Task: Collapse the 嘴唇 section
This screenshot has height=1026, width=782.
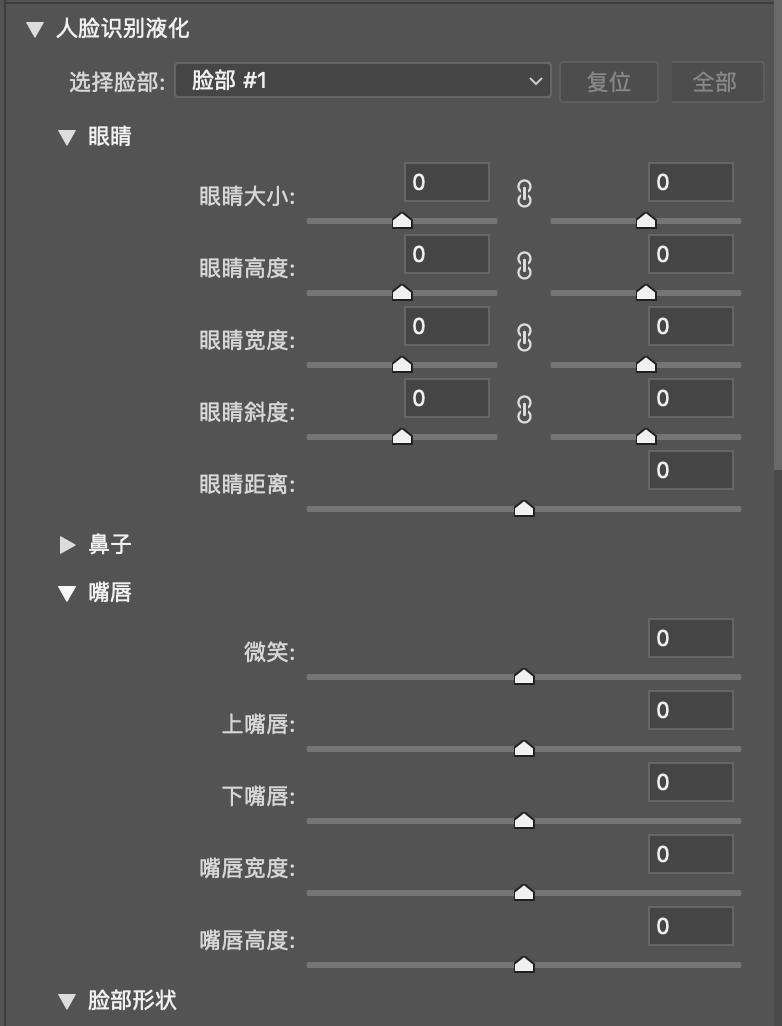Action: pos(68,593)
